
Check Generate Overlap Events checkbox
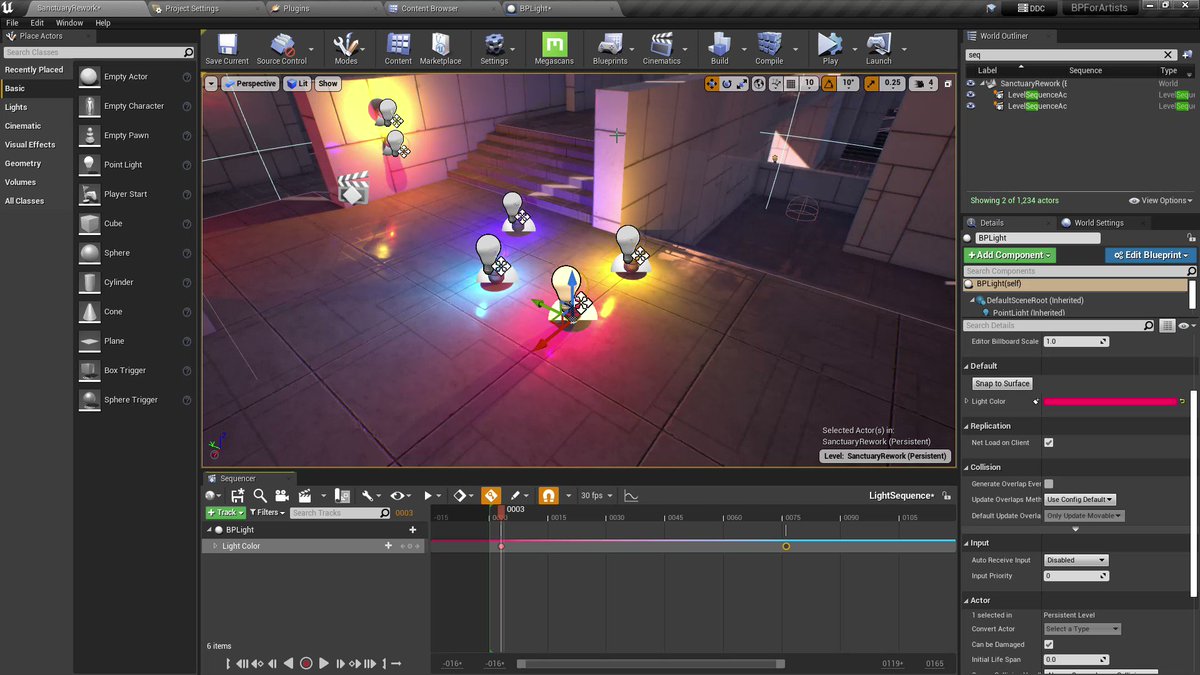tap(1049, 483)
